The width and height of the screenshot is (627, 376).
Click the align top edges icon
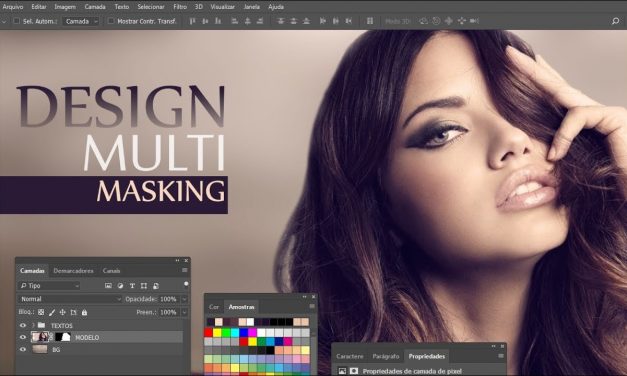coord(193,21)
